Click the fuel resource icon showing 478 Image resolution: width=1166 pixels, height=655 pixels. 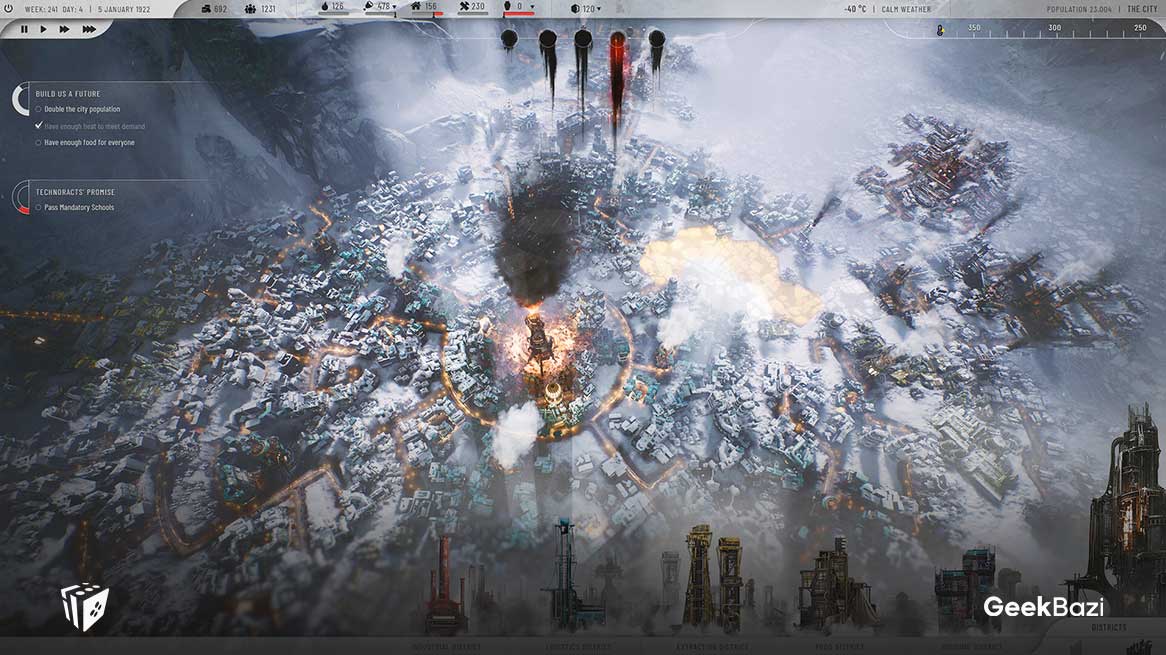tap(369, 6)
